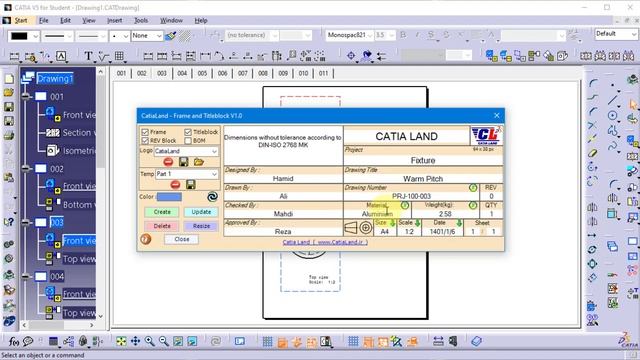Click the Formula f(x) icon in bottom toolbar

tap(14, 341)
